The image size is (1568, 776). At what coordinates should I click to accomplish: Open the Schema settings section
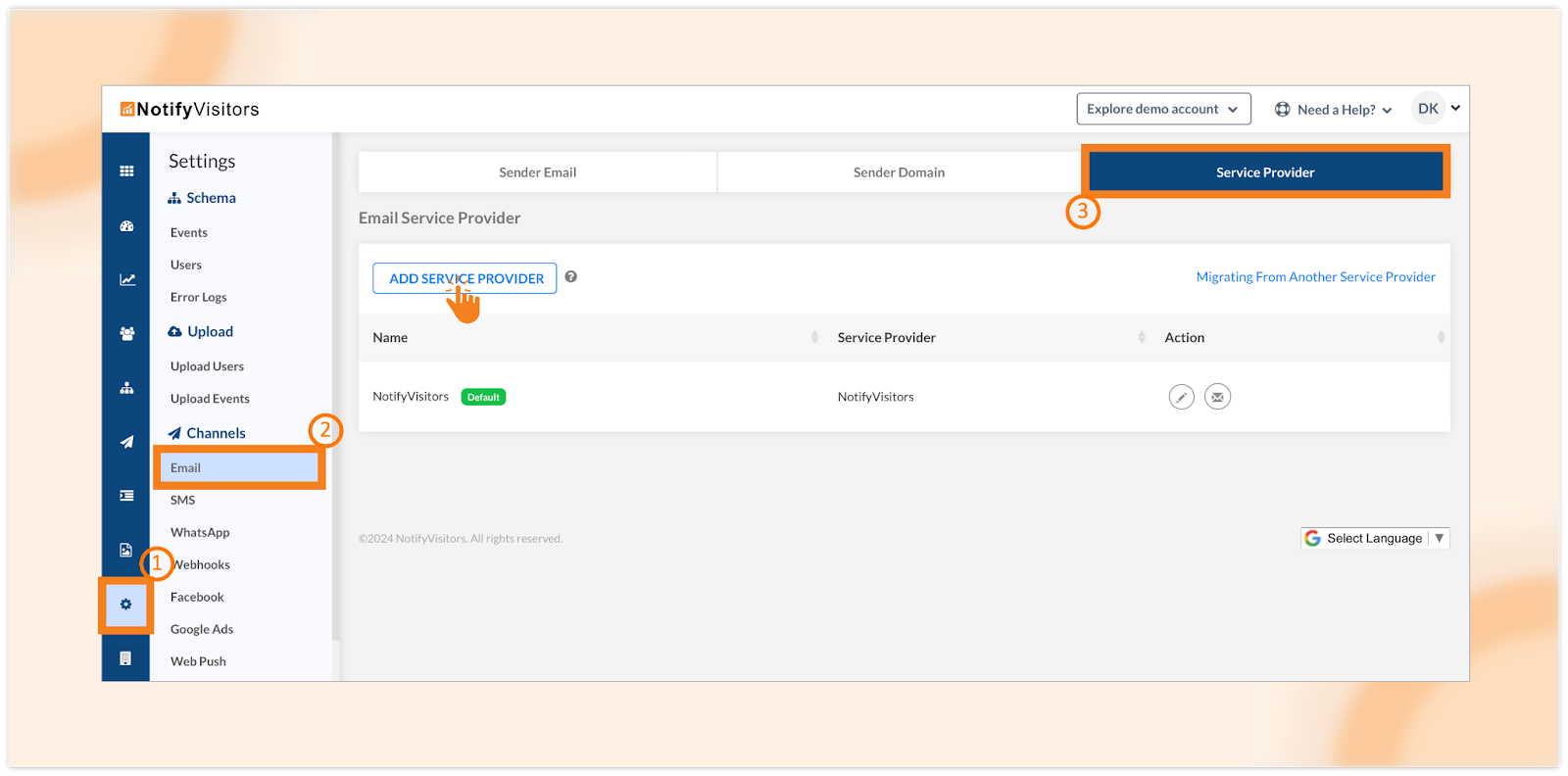pos(202,198)
